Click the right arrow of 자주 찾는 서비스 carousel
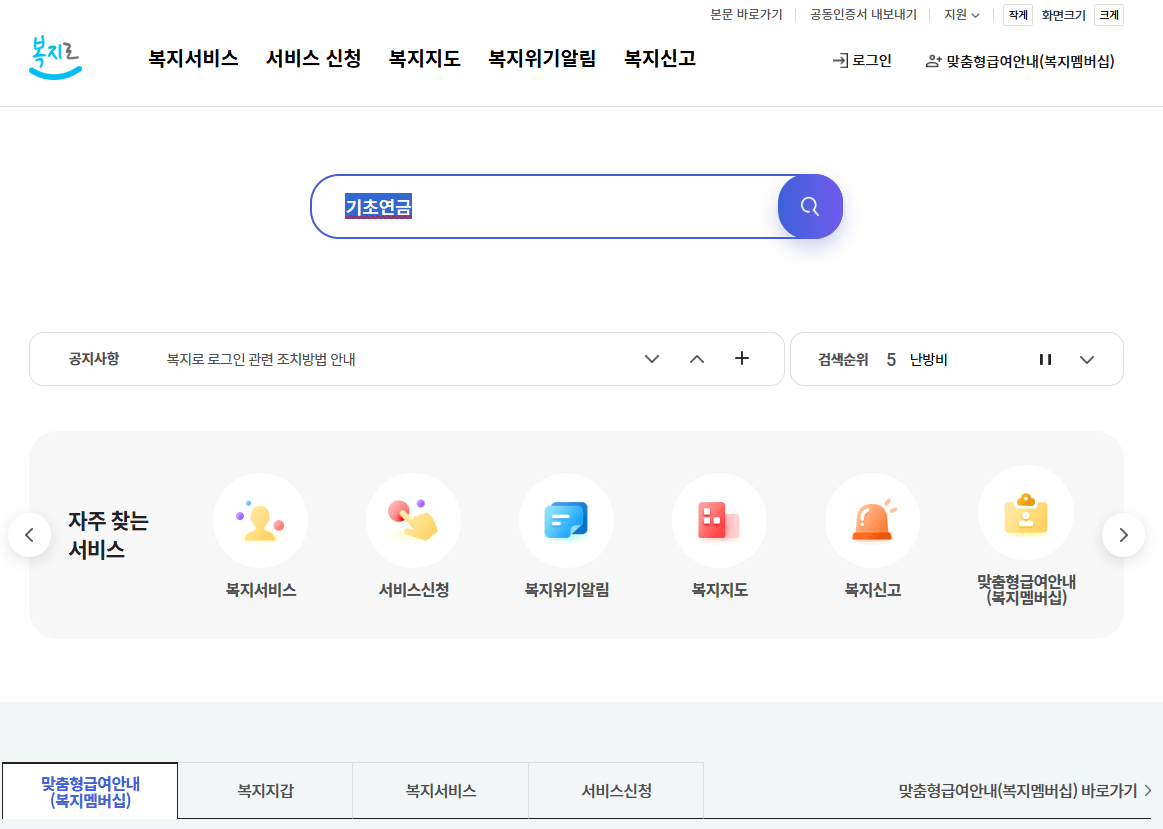The height and width of the screenshot is (829, 1163). tap(1123, 534)
